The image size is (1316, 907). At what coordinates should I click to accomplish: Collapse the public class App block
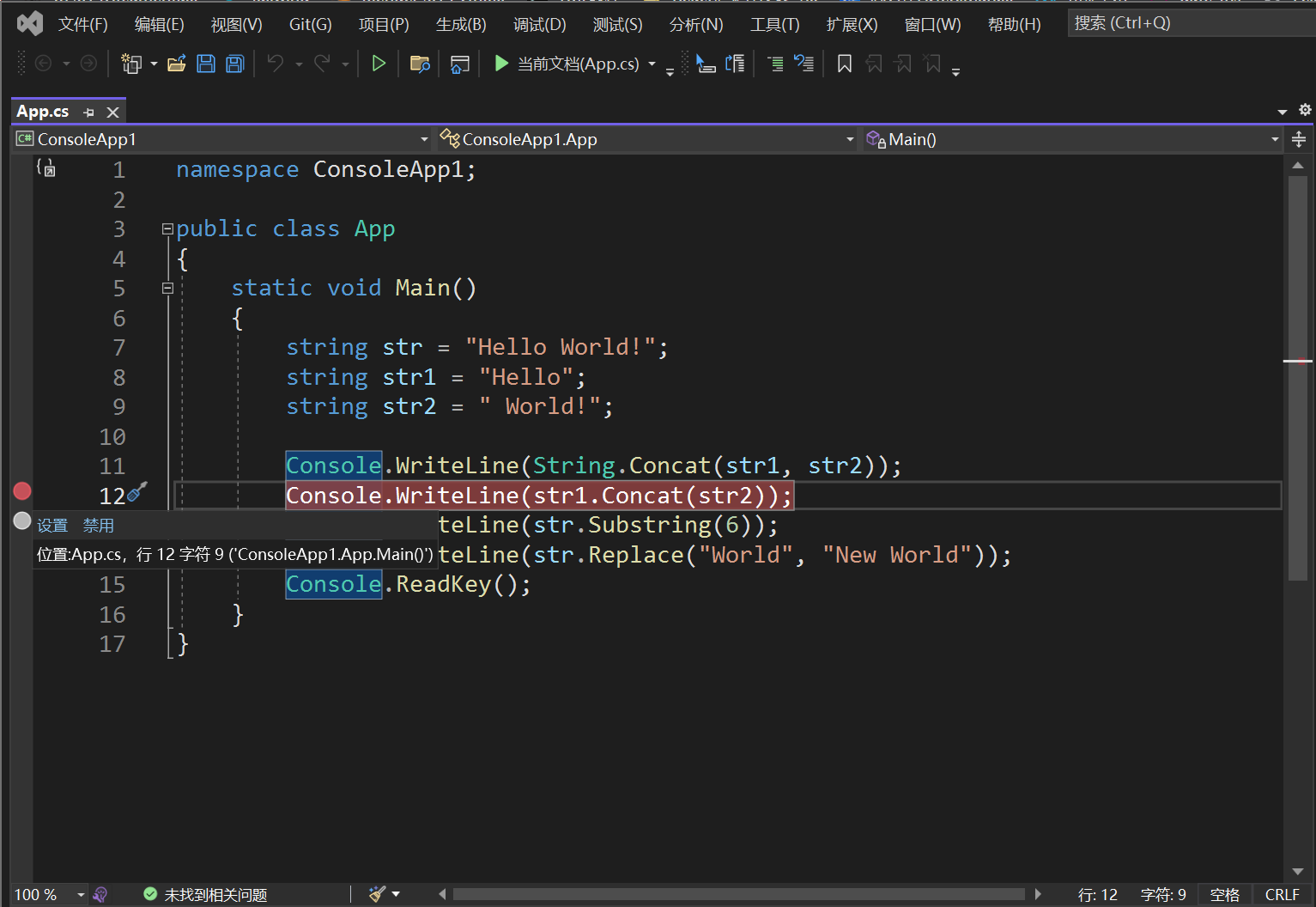(167, 229)
